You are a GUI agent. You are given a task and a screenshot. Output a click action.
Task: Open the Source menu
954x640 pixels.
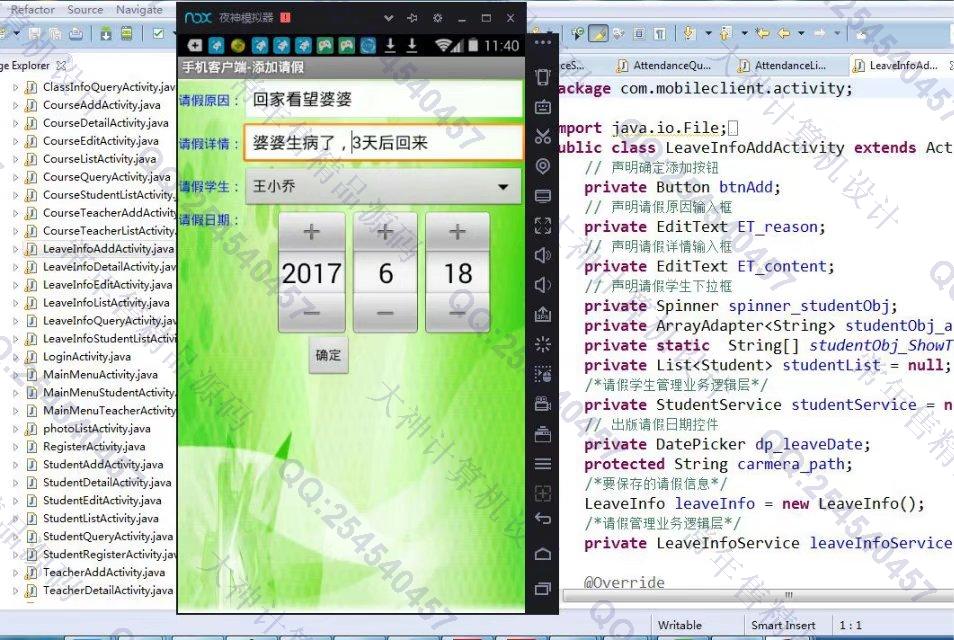[x=85, y=10]
